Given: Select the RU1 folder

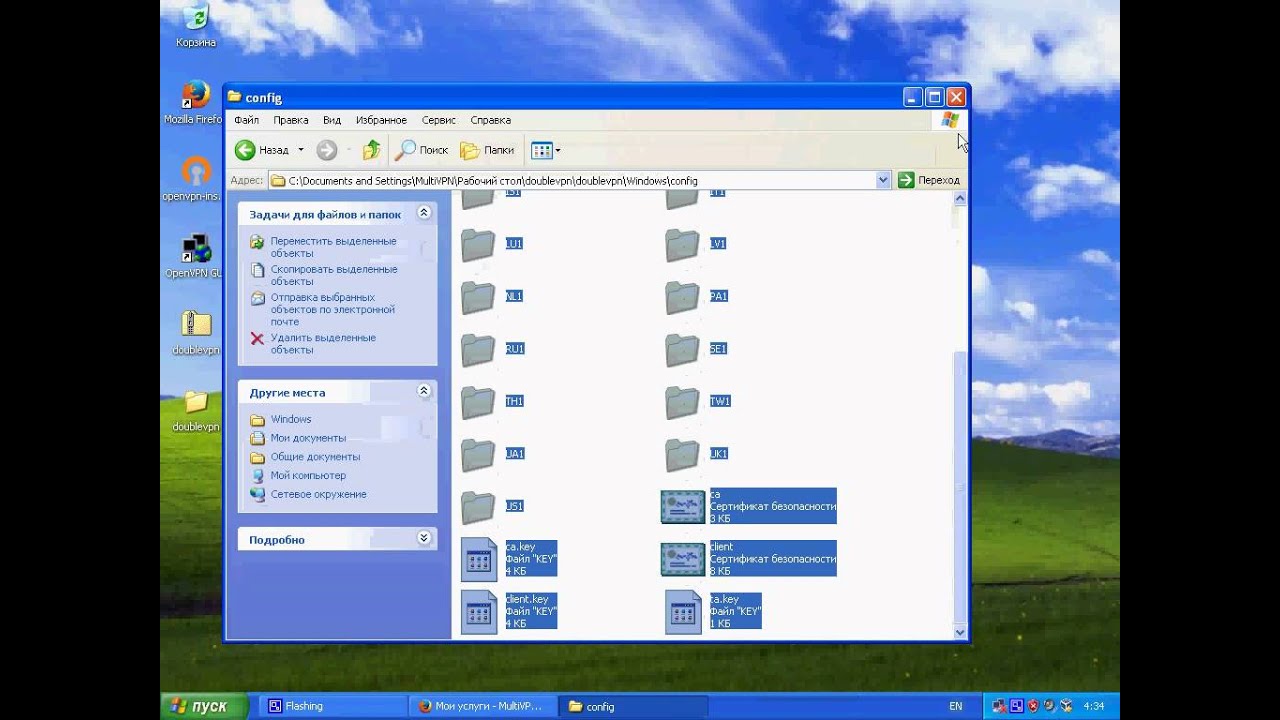Looking at the screenshot, I should (x=492, y=349).
